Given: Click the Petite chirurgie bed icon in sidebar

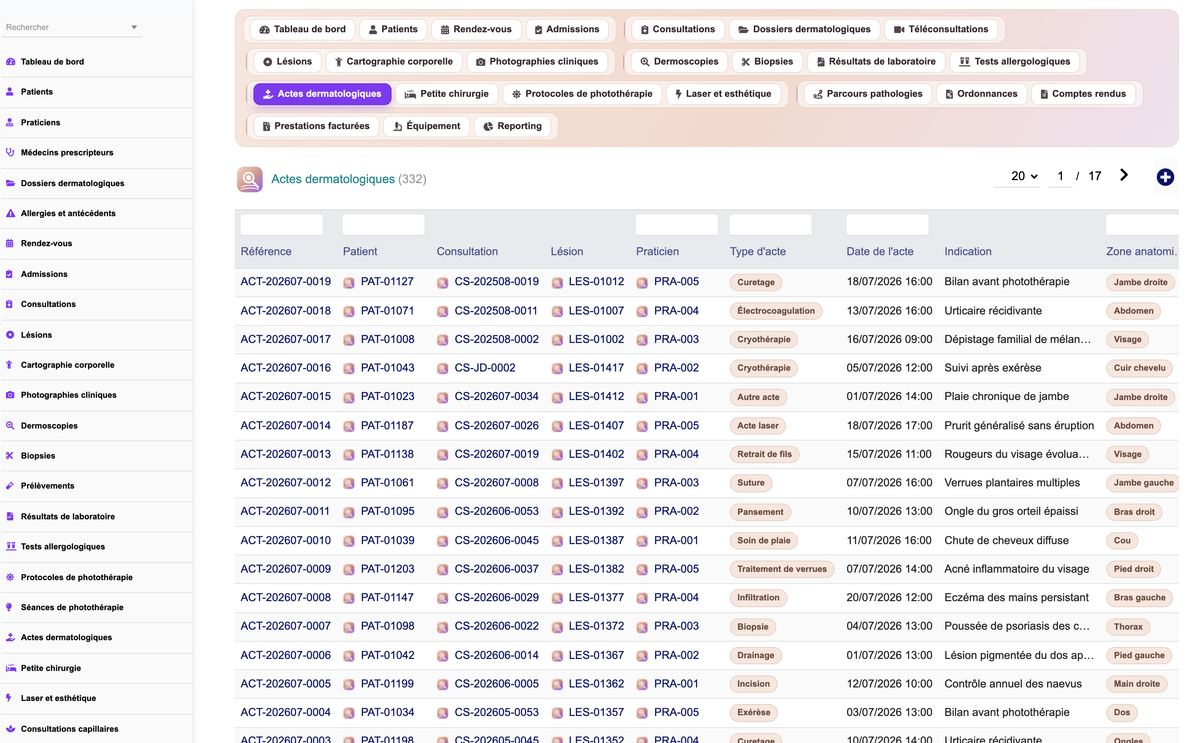Looking at the screenshot, I should point(10,668).
